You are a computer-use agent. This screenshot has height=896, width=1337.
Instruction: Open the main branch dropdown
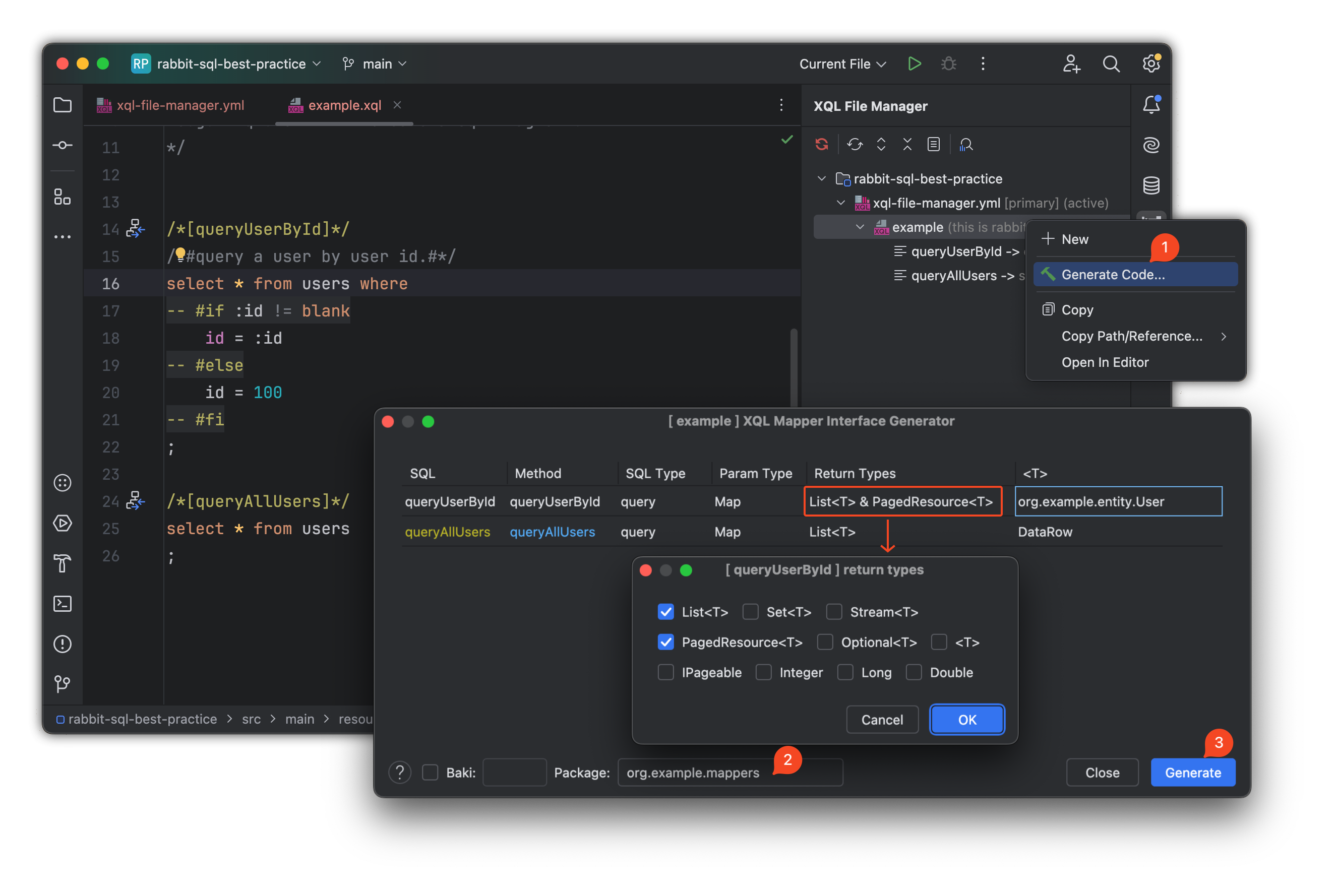tap(375, 63)
